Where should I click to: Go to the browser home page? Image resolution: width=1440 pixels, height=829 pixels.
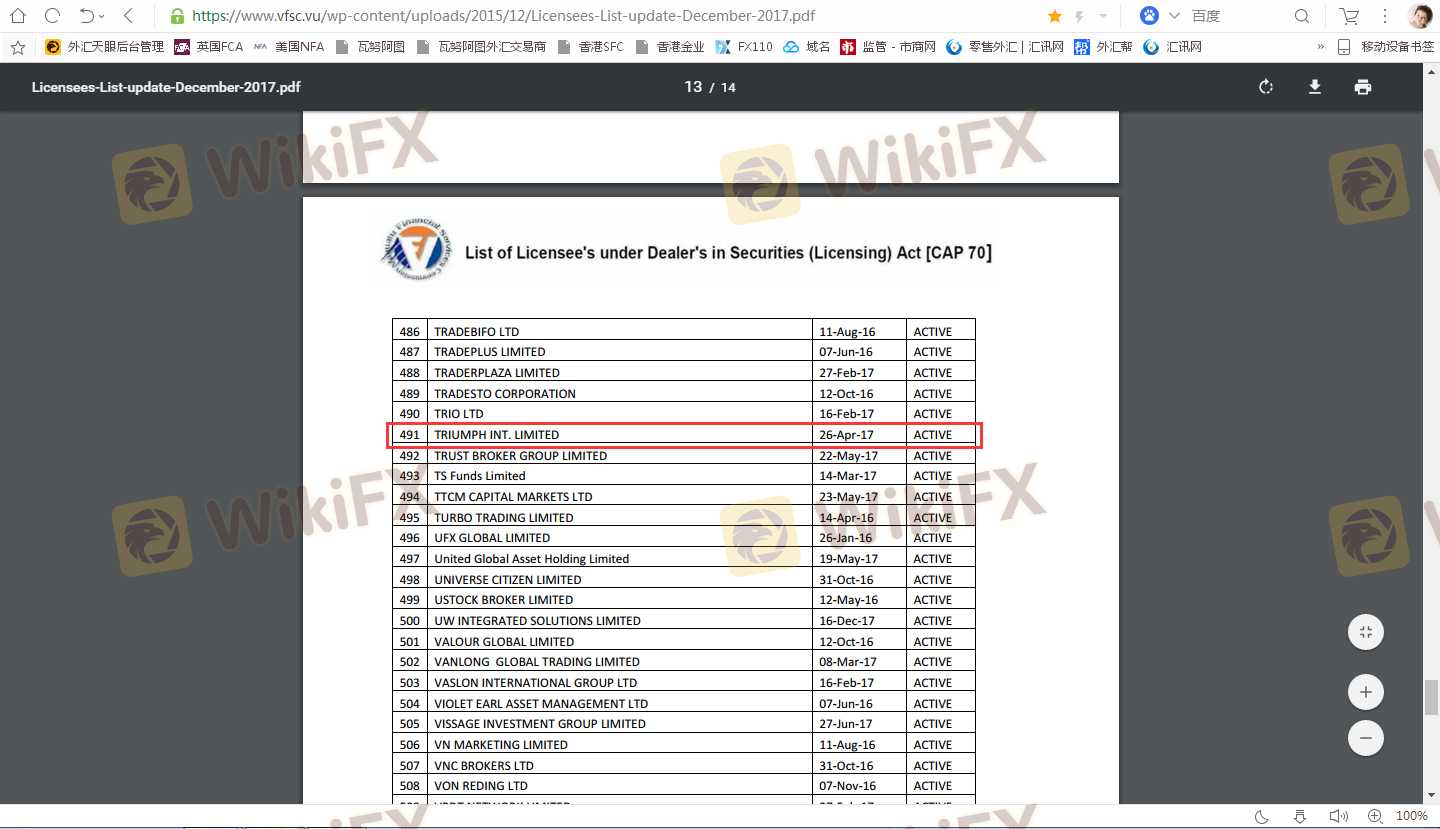click(18, 16)
